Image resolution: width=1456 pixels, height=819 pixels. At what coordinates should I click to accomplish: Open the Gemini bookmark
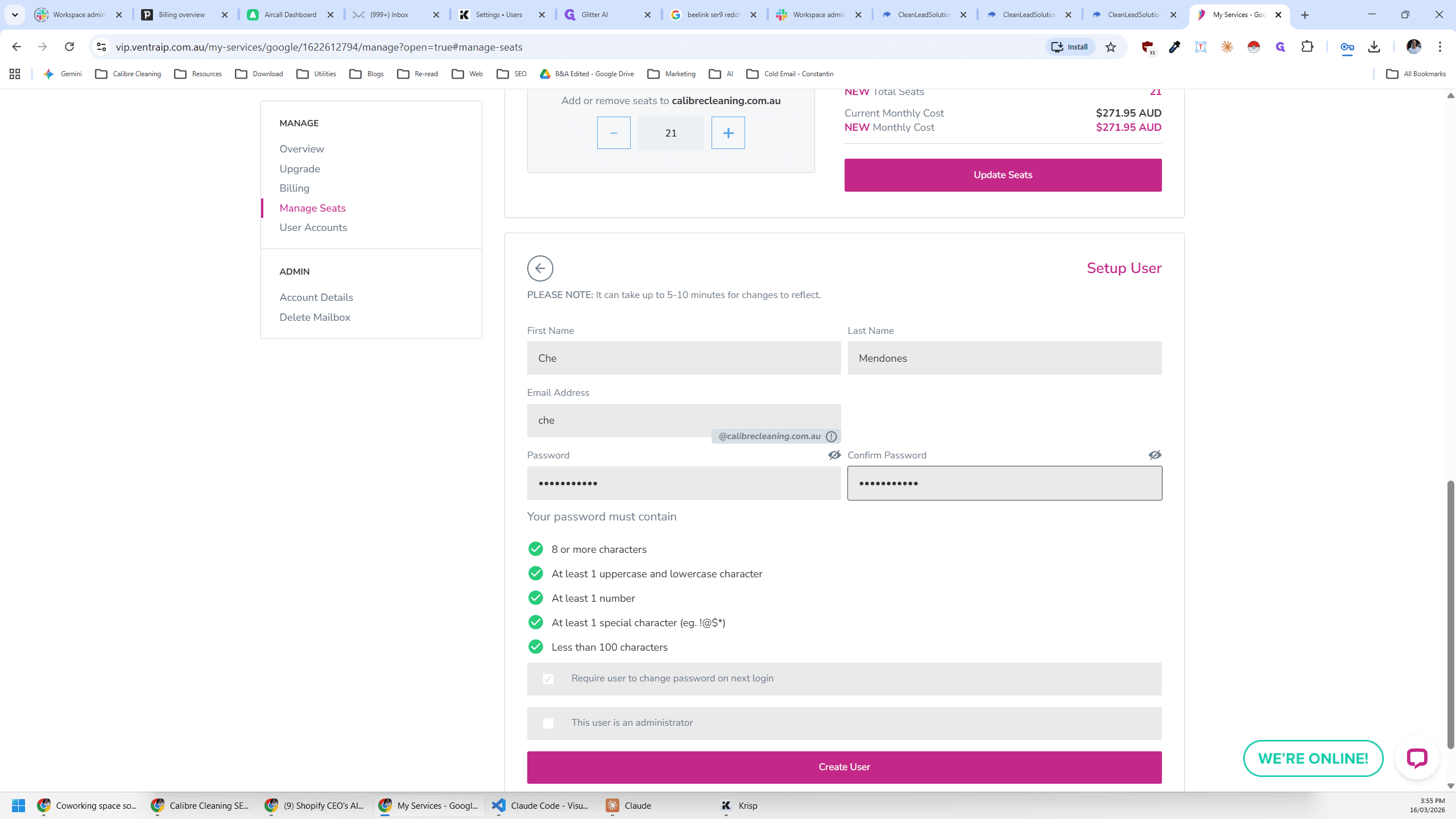63,74
